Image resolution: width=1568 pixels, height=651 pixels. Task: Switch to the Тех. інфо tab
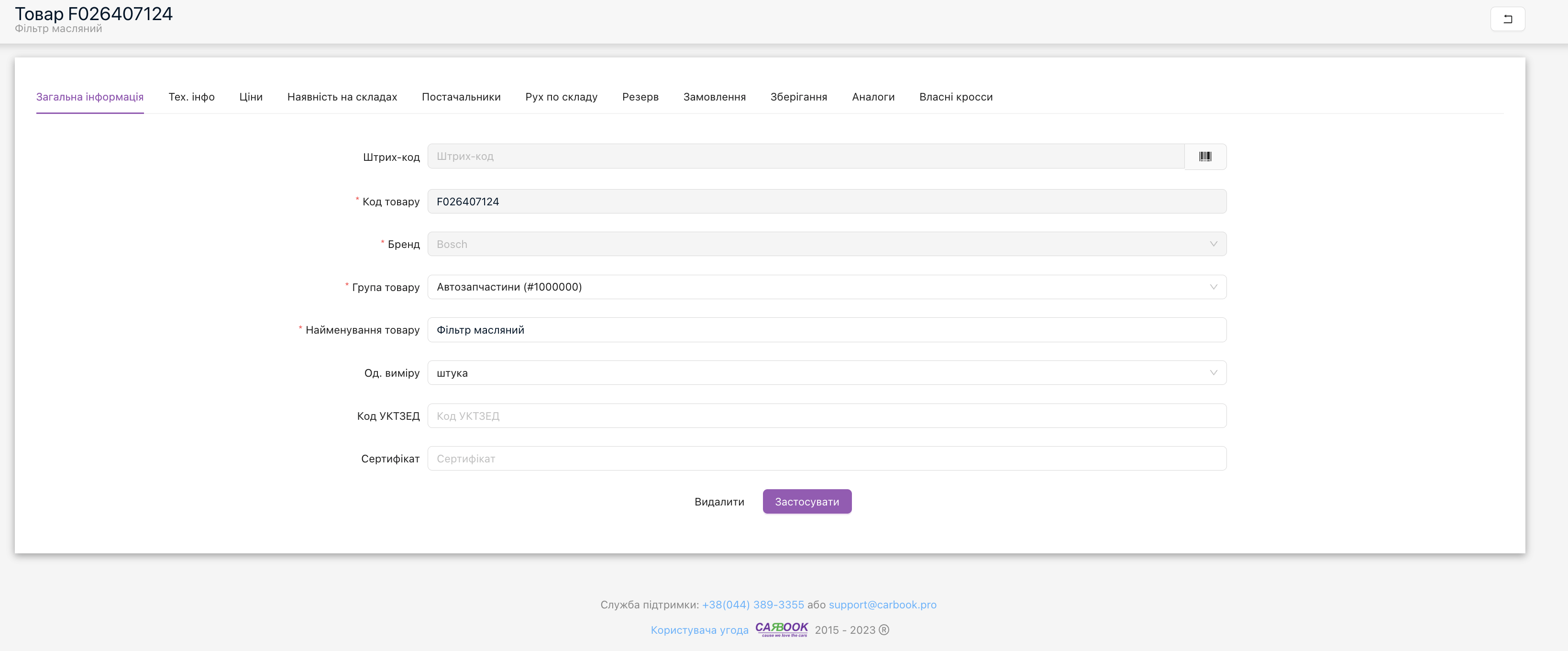coord(191,97)
